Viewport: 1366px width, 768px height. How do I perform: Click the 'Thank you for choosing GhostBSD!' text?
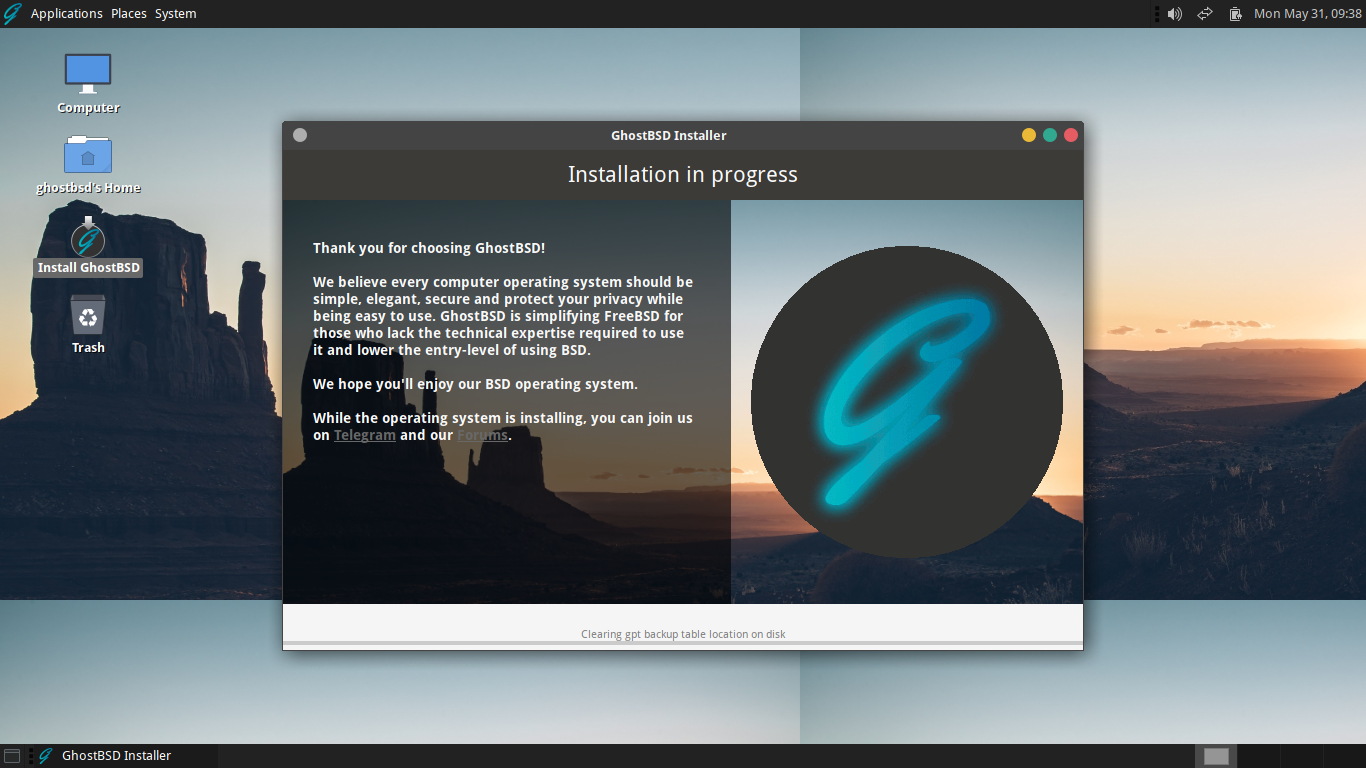429,248
